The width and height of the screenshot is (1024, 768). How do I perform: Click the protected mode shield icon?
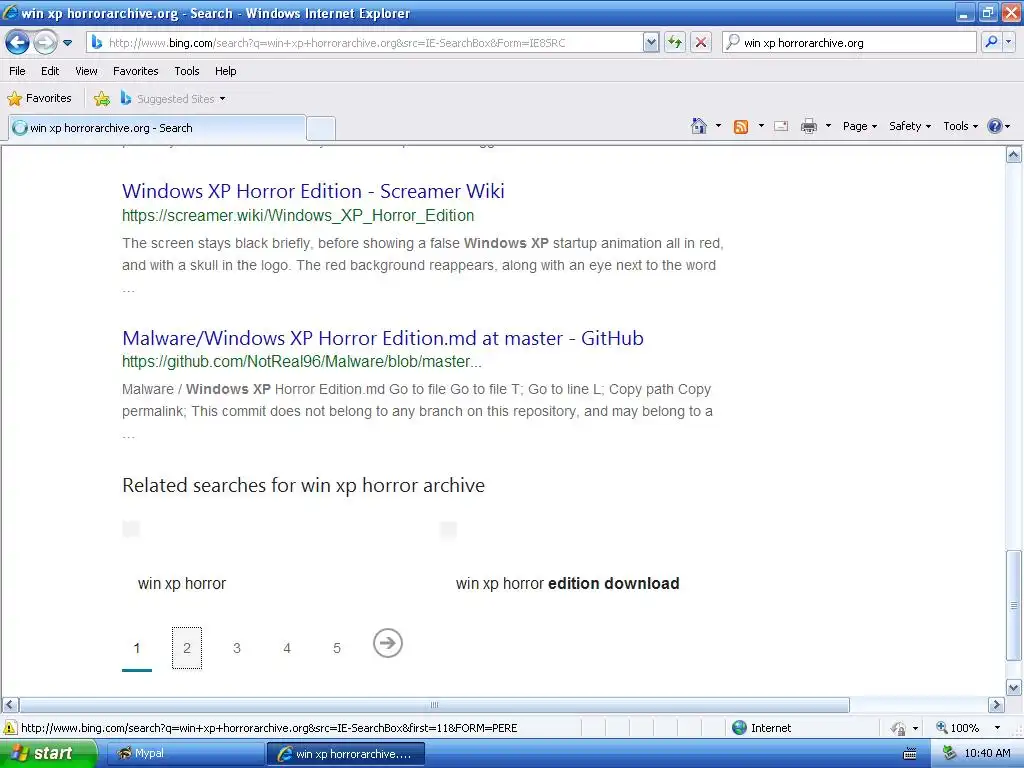click(x=899, y=728)
